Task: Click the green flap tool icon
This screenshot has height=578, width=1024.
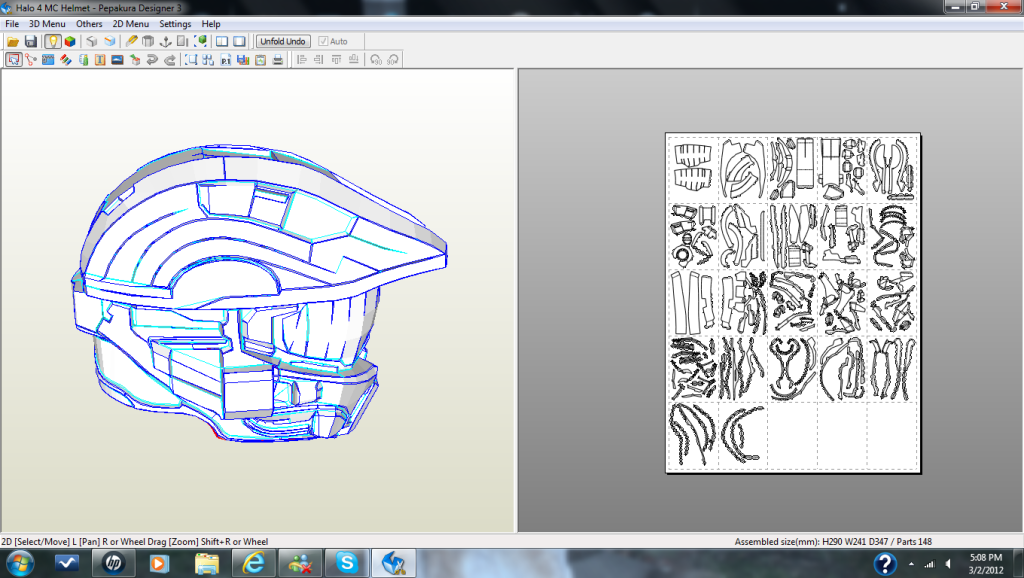Action: coord(83,59)
